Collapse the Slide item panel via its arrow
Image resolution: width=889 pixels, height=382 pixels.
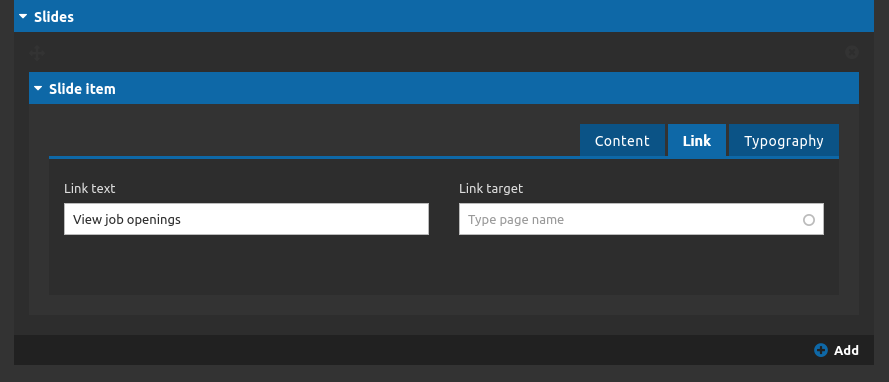38,88
